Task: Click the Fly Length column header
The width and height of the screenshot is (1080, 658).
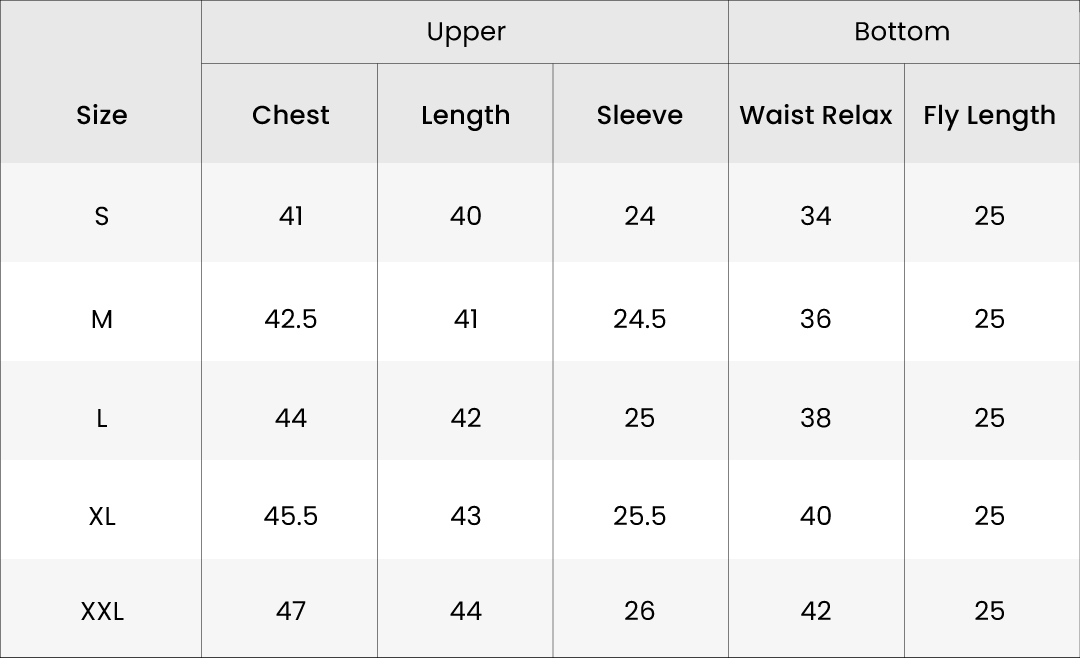Action: pos(989,115)
